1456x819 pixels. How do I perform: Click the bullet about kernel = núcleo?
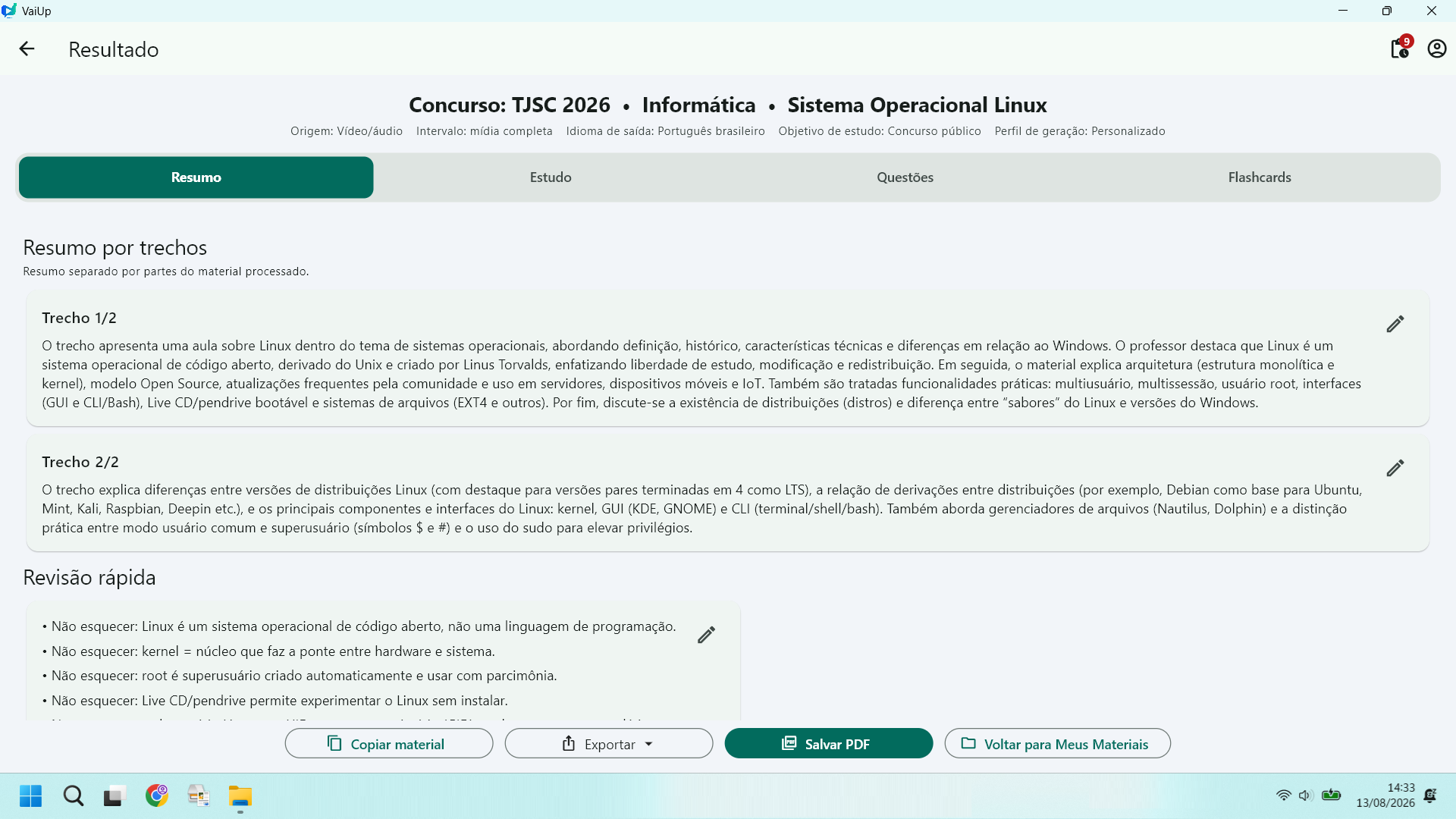pyautogui.click(x=269, y=651)
